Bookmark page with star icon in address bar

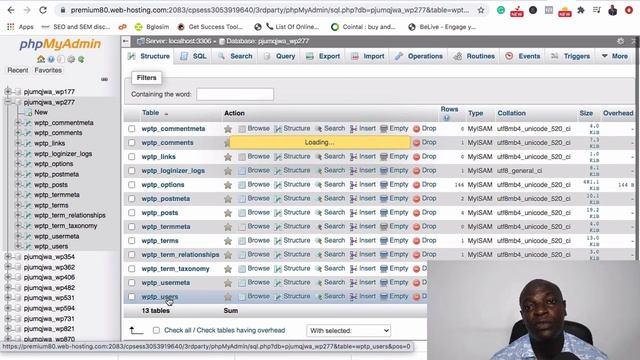(x=481, y=10)
